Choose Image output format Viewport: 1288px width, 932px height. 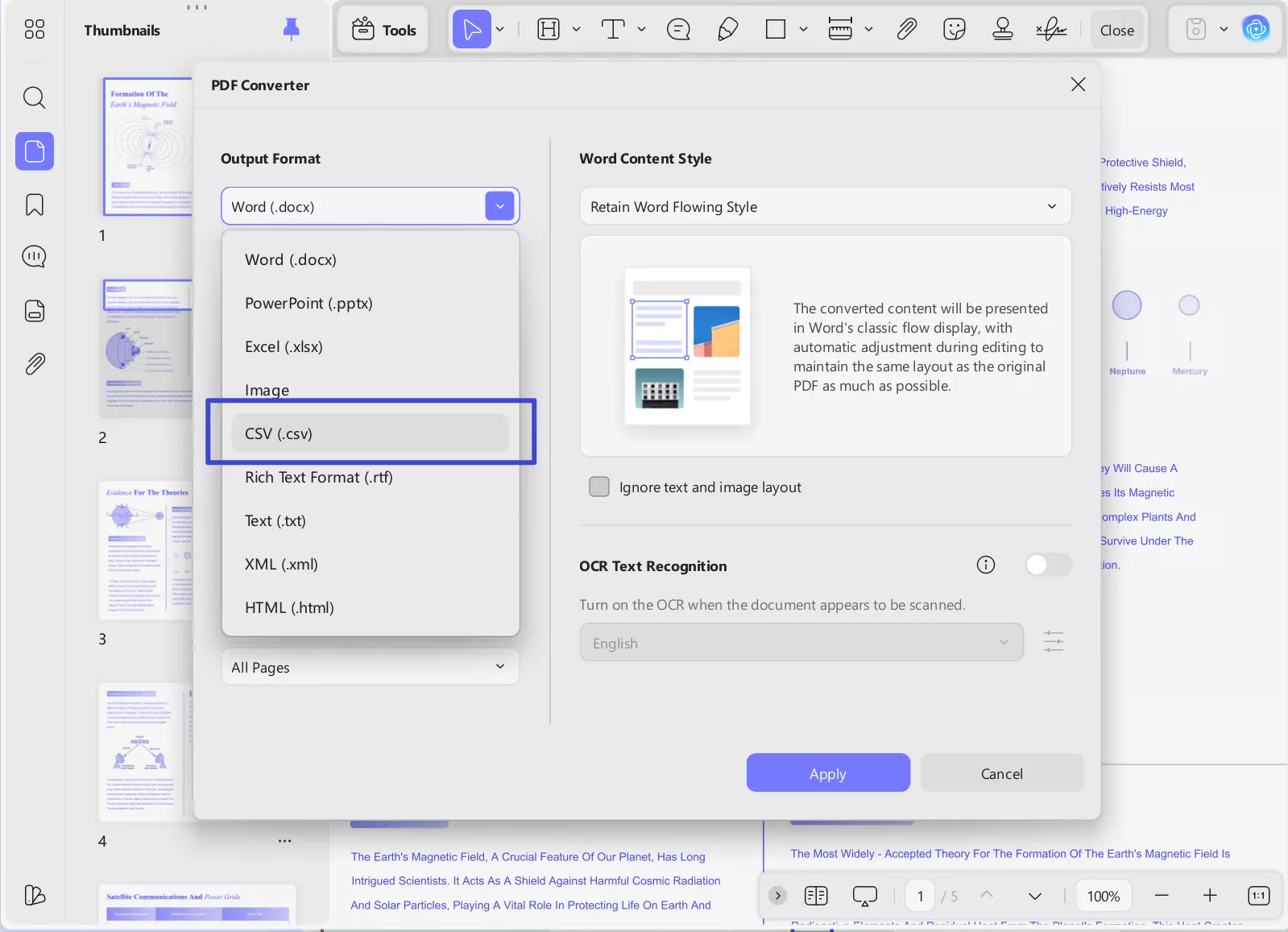click(371, 390)
